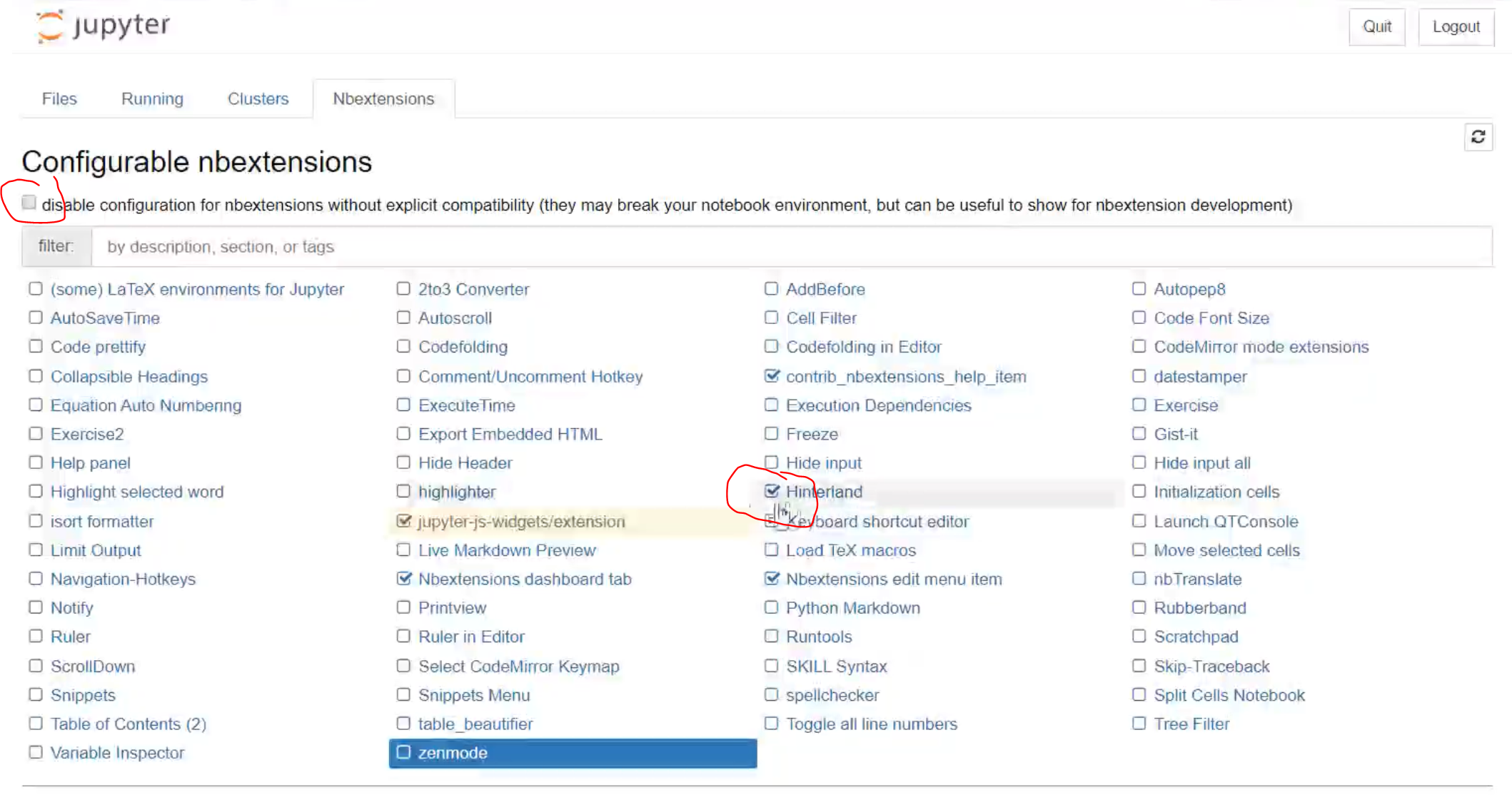The width and height of the screenshot is (1512, 800).
Task: Click the Logout button
Action: [x=1456, y=26]
